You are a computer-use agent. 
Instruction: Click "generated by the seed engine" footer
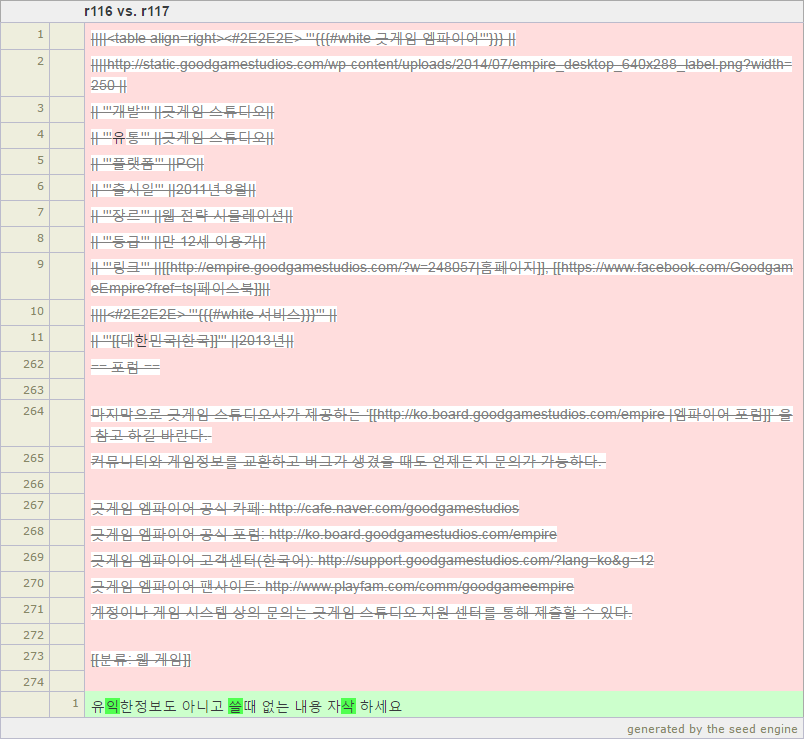(712, 729)
